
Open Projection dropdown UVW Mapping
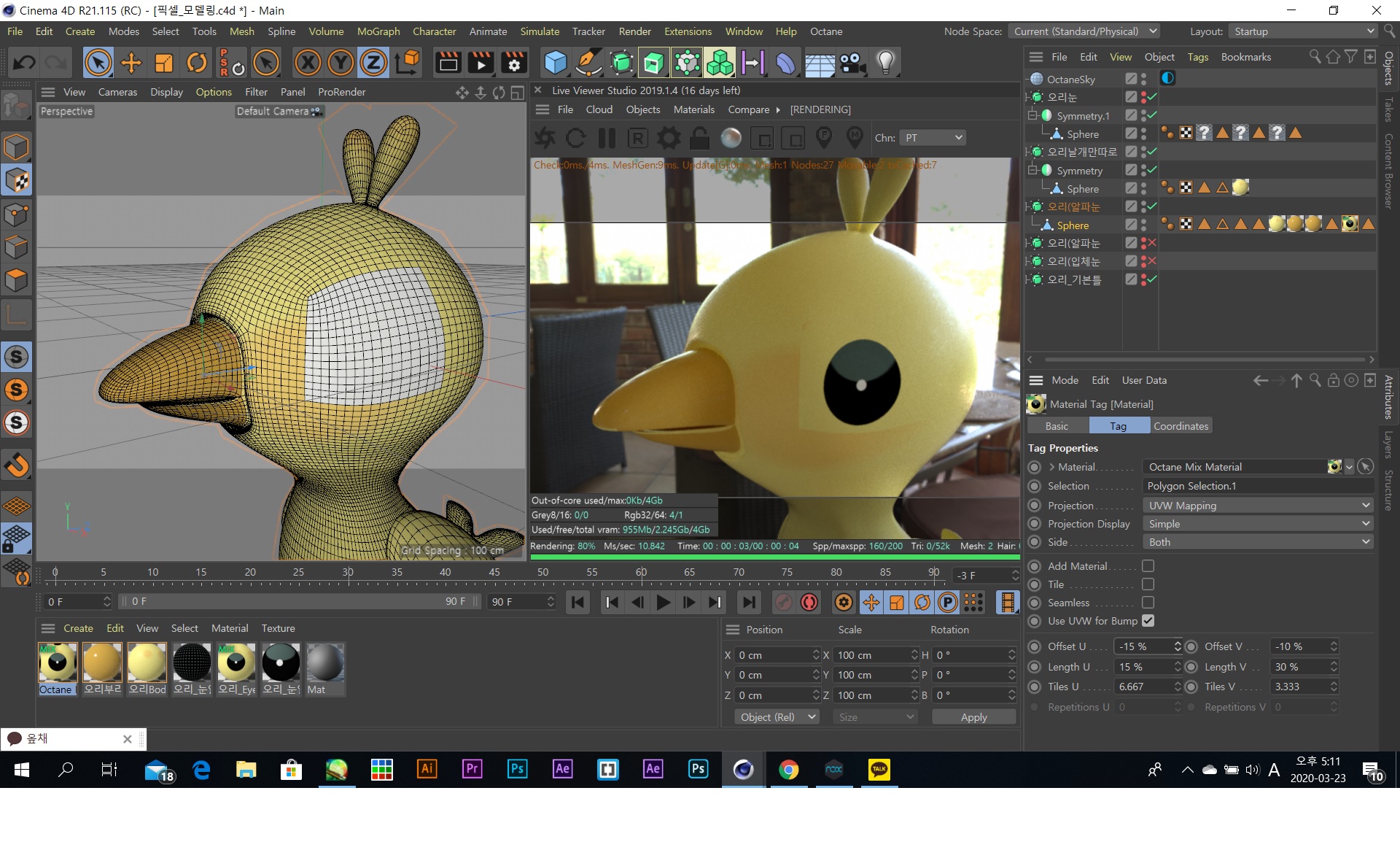[1258, 506]
